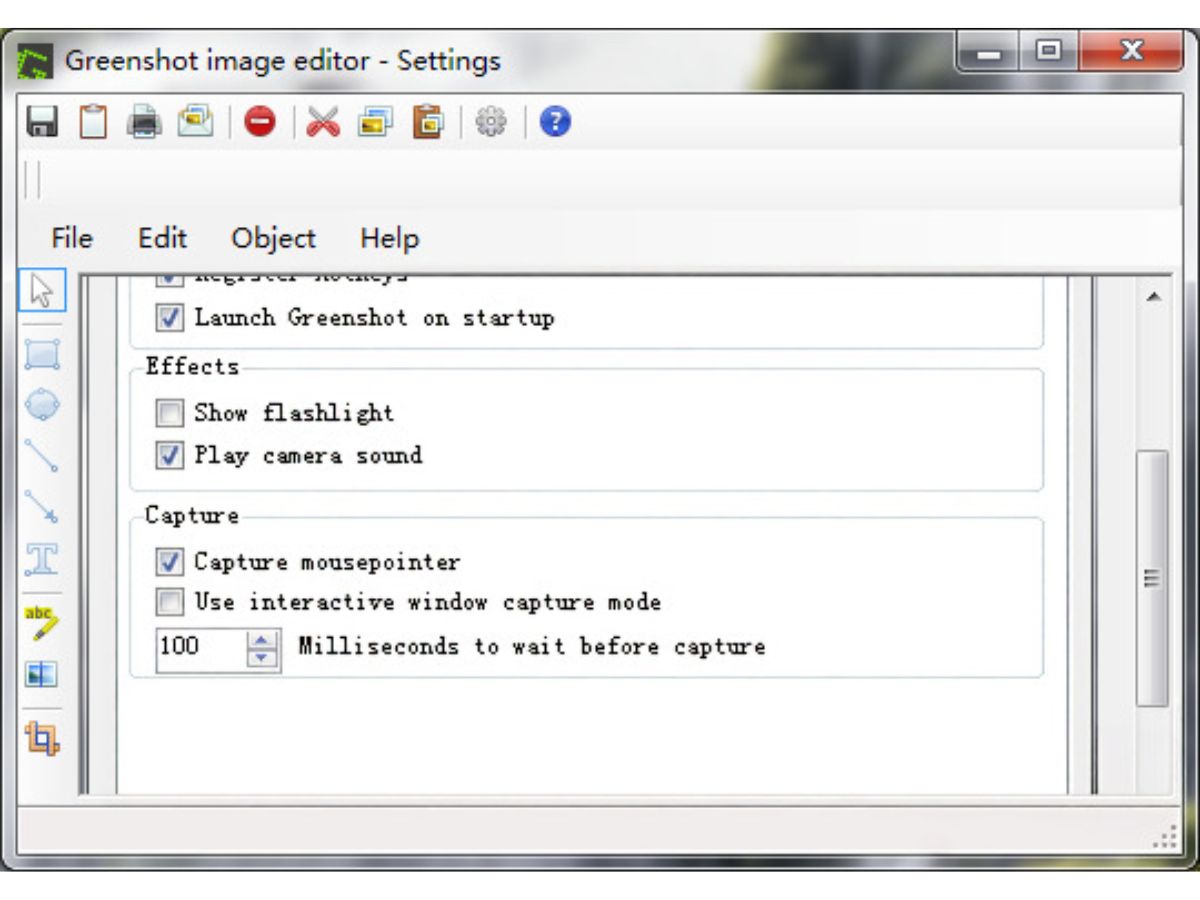Click the vertical scrollbar thumb

[1153, 578]
